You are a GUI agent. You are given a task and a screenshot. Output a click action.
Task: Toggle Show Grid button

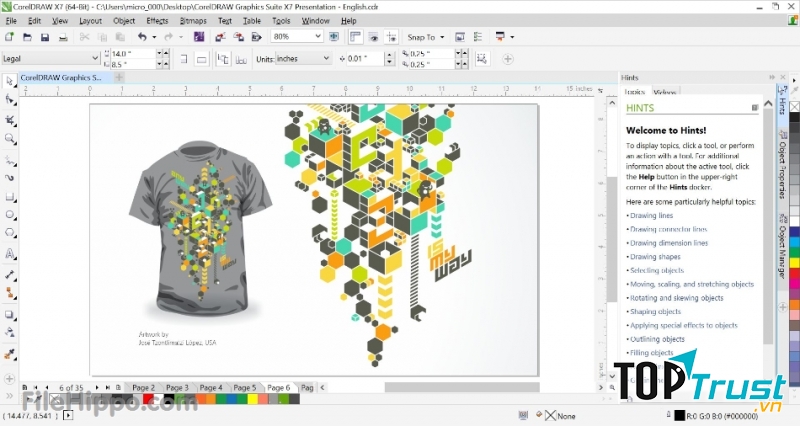tap(373, 37)
